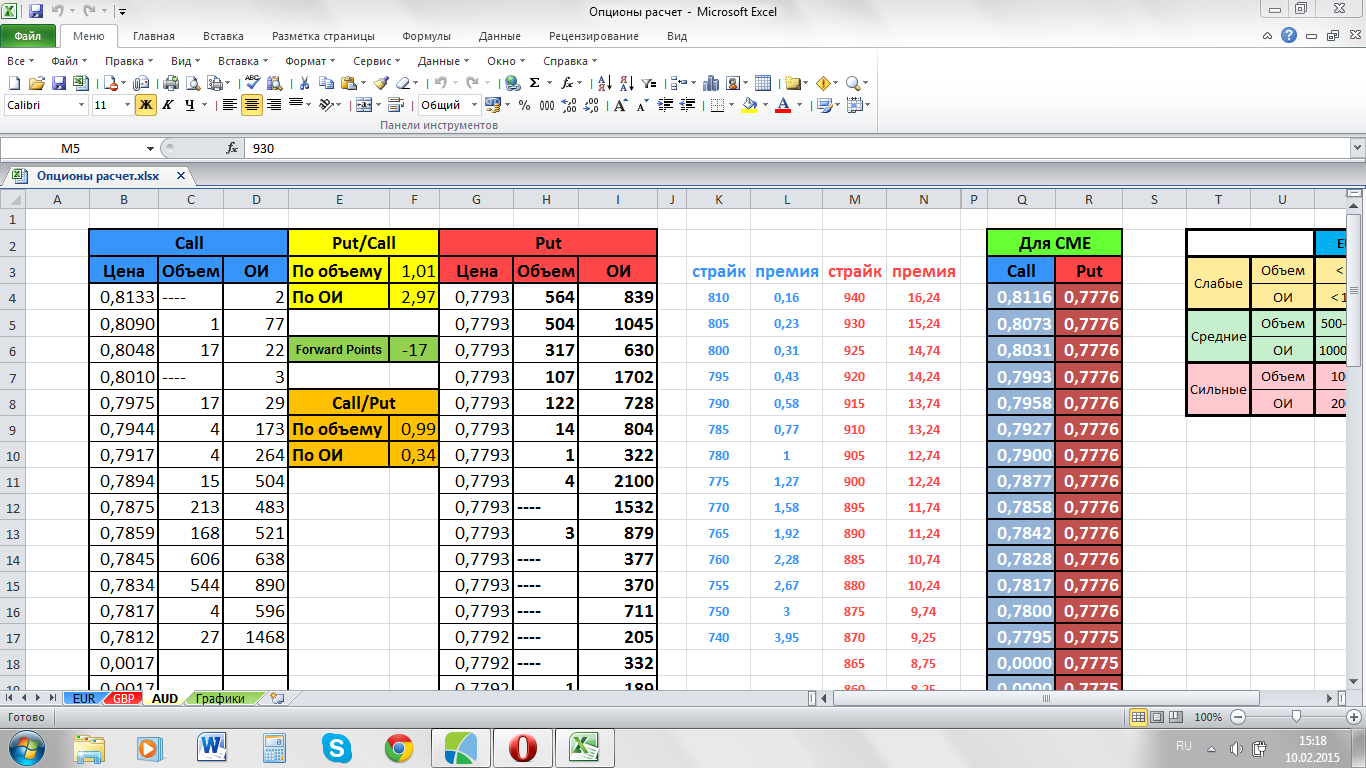
Task: Toggle Underline Ч formatting button
Action: 190,105
